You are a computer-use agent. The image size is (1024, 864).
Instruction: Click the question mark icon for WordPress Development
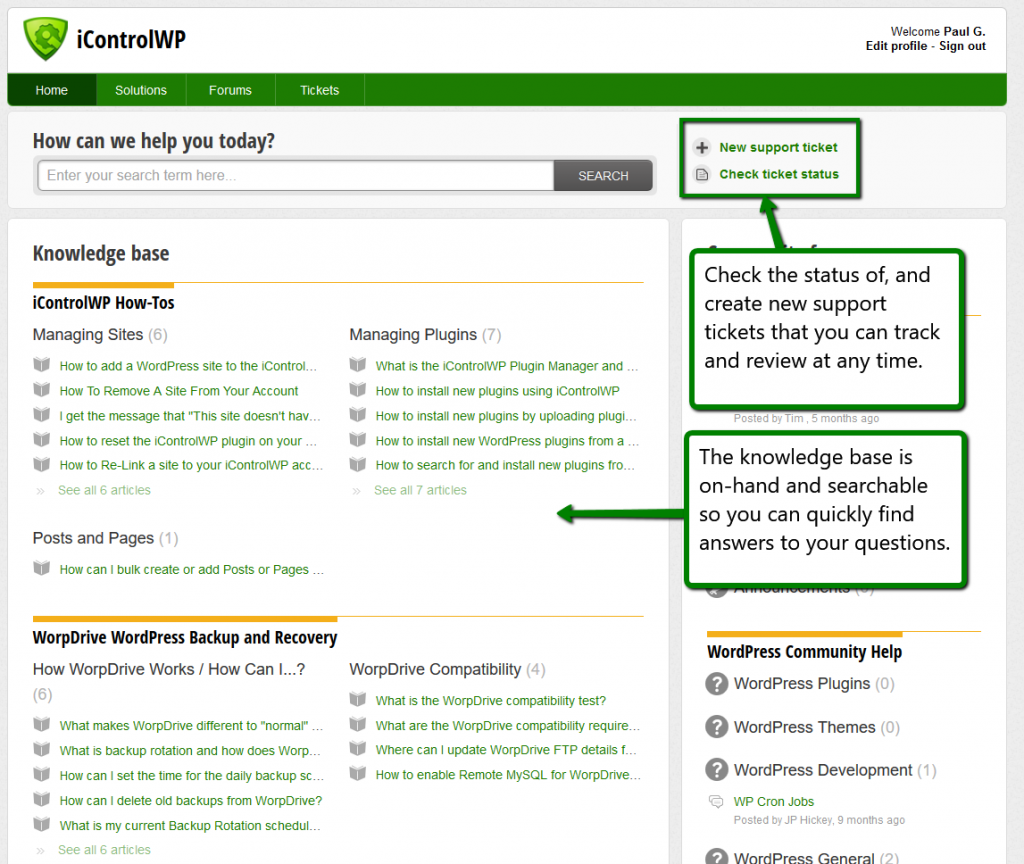(717, 771)
